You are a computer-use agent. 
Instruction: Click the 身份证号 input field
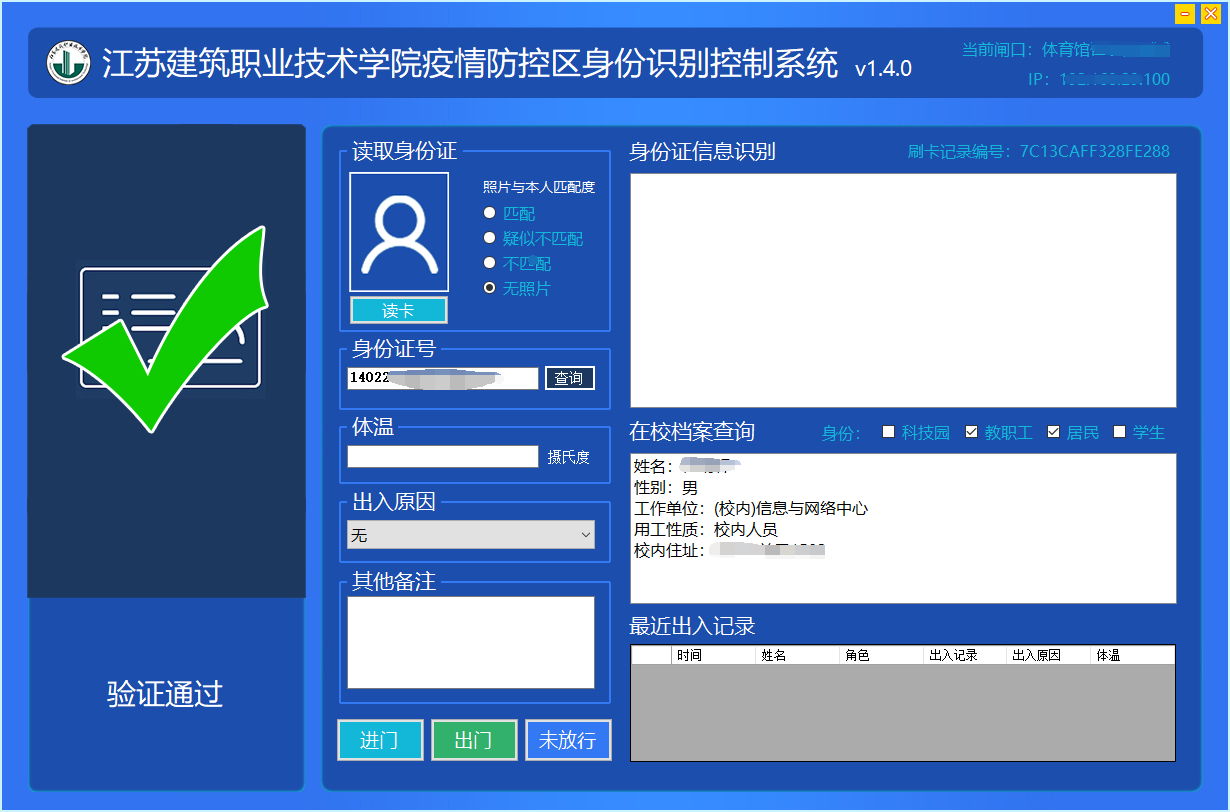coord(443,378)
